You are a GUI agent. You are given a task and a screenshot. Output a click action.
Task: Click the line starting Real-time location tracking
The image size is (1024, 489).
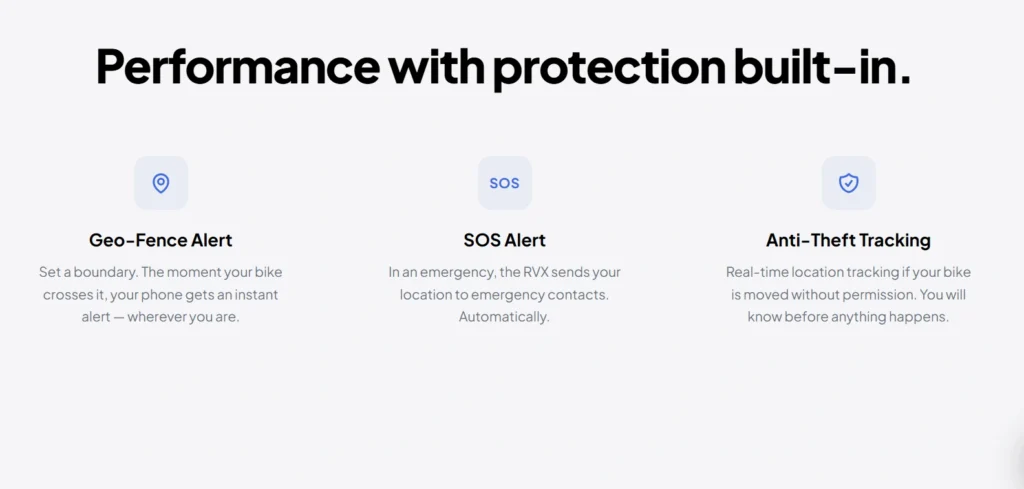pyautogui.click(x=848, y=272)
